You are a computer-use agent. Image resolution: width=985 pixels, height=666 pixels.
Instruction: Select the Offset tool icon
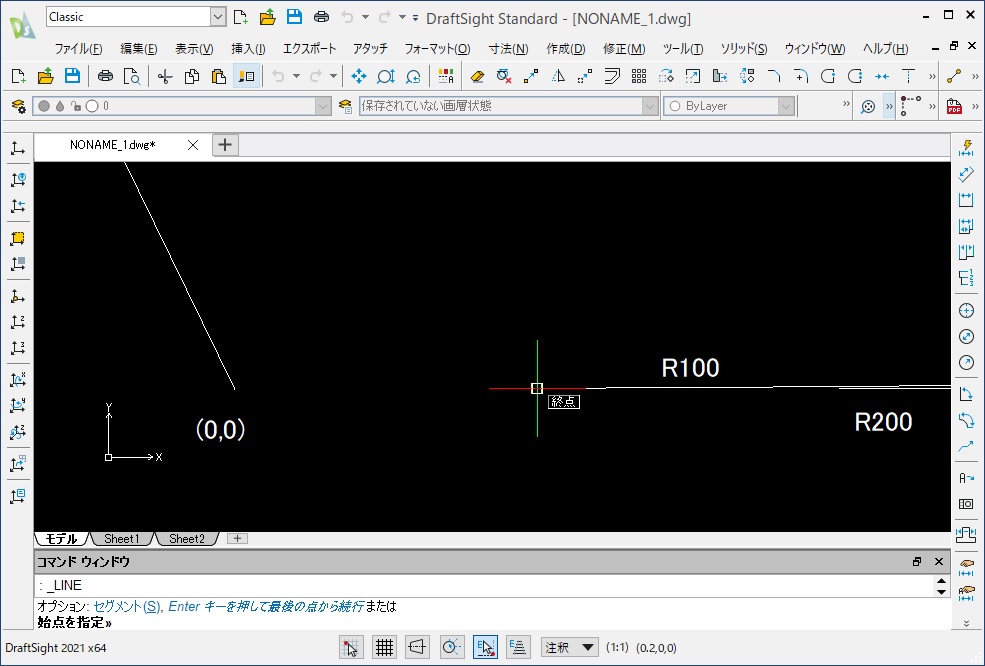(612, 77)
